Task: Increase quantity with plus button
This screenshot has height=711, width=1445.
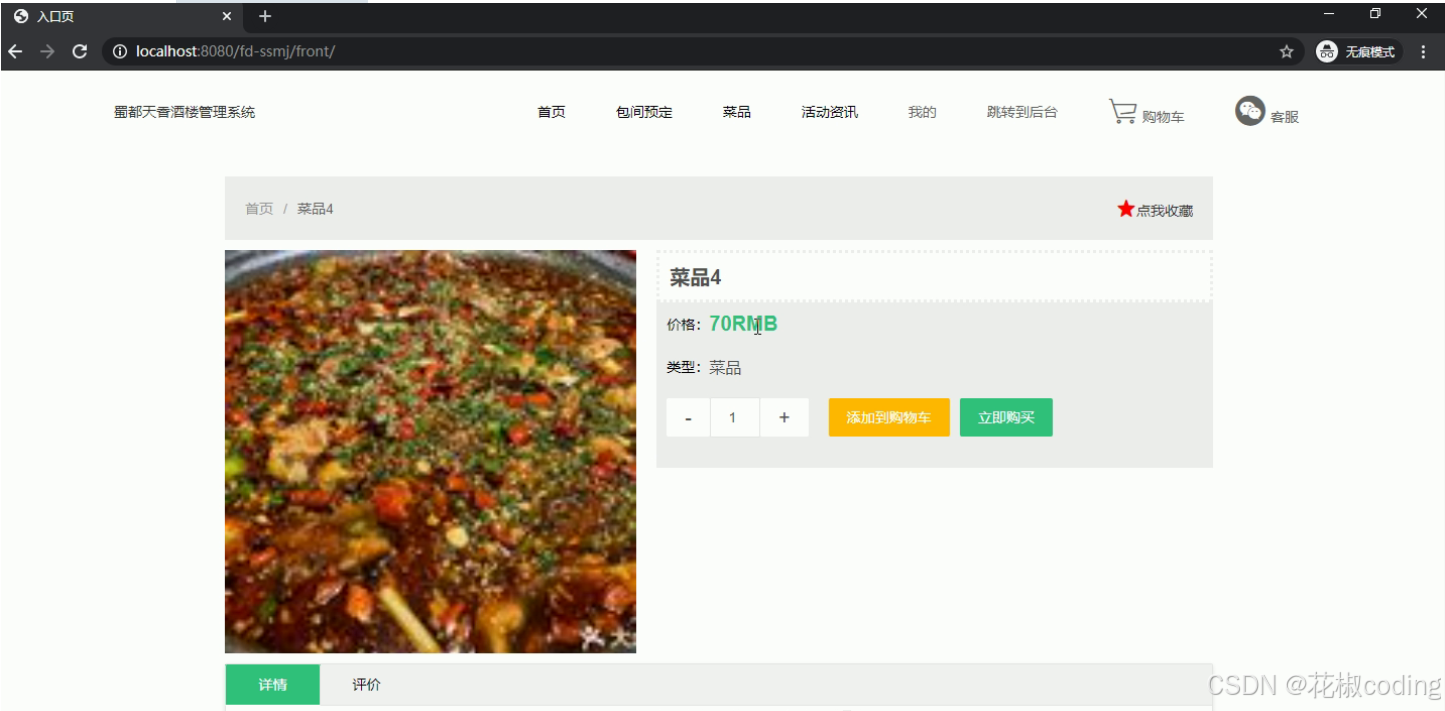Action: (x=784, y=418)
